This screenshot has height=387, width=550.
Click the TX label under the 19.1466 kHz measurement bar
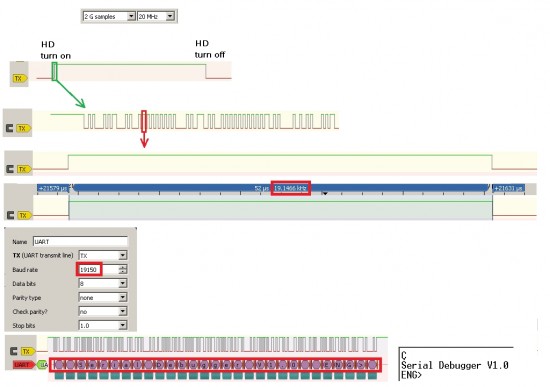coord(24,215)
